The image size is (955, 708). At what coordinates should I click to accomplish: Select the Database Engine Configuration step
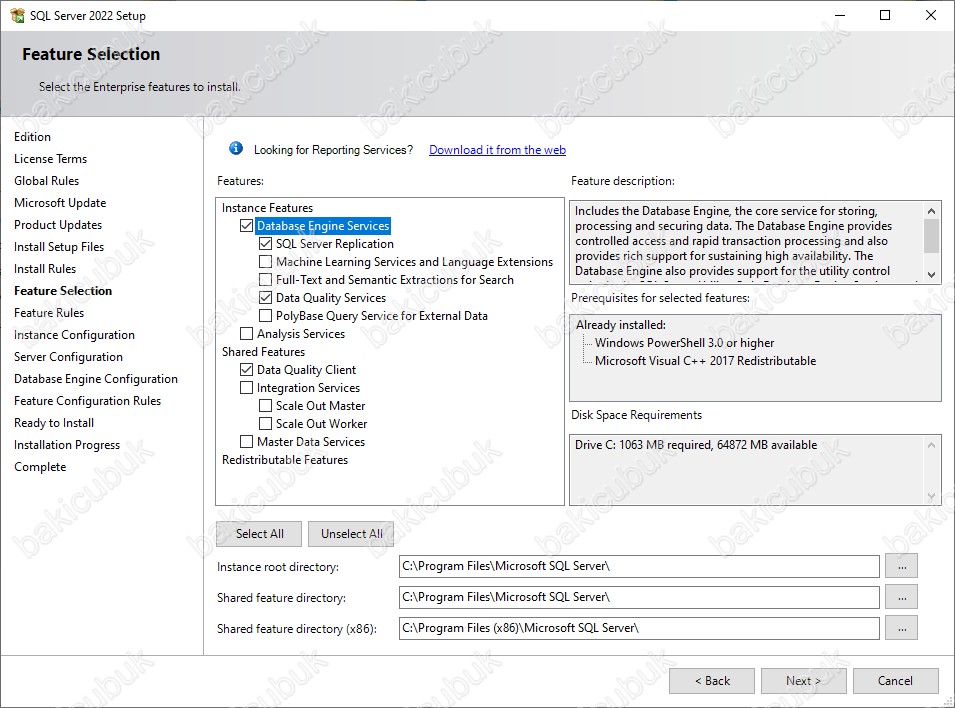(96, 379)
